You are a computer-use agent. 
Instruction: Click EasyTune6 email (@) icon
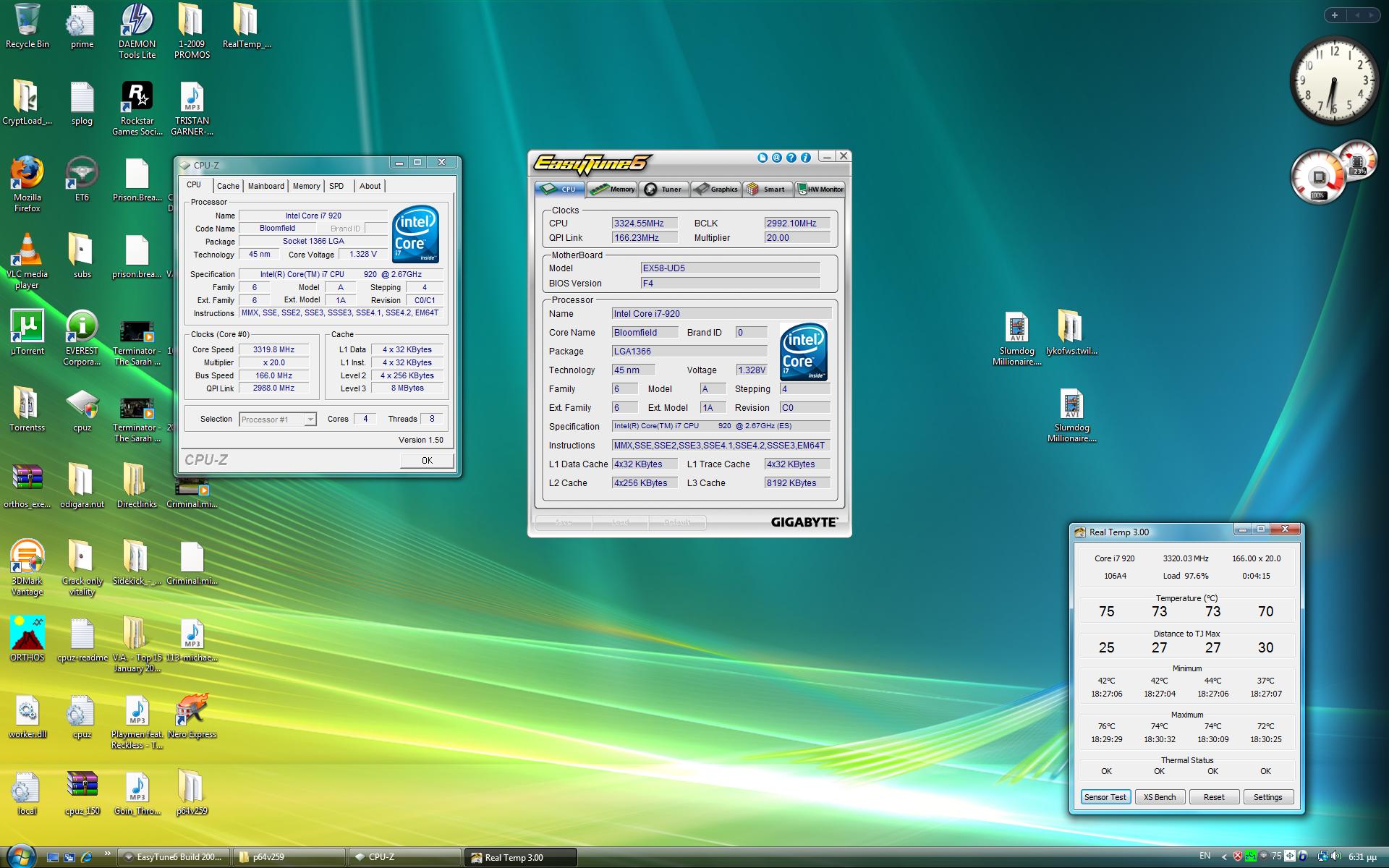(x=776, y=158)
